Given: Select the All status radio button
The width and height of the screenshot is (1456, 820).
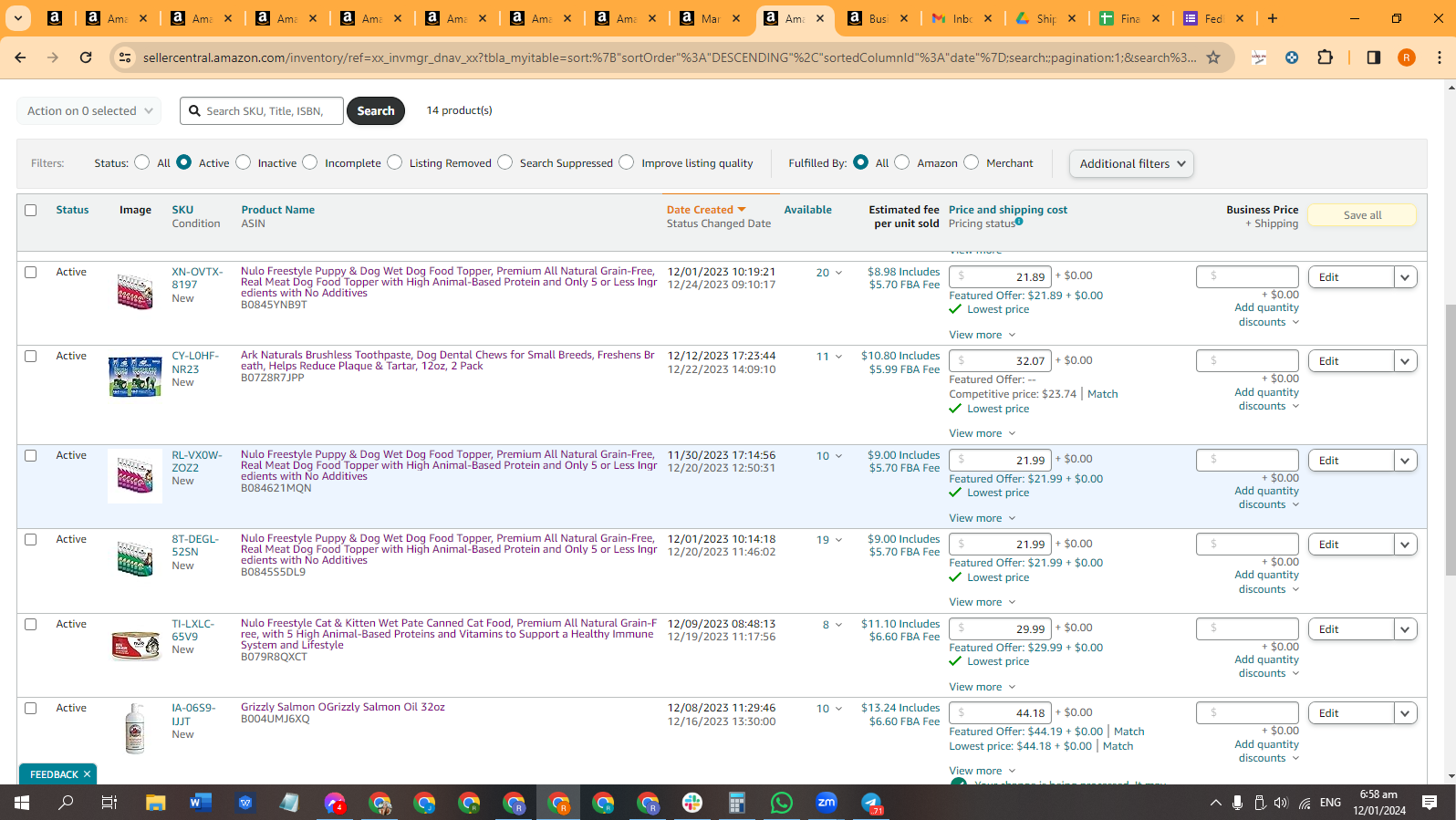Looking at the screenshot, I should click(x=141, y=162).
